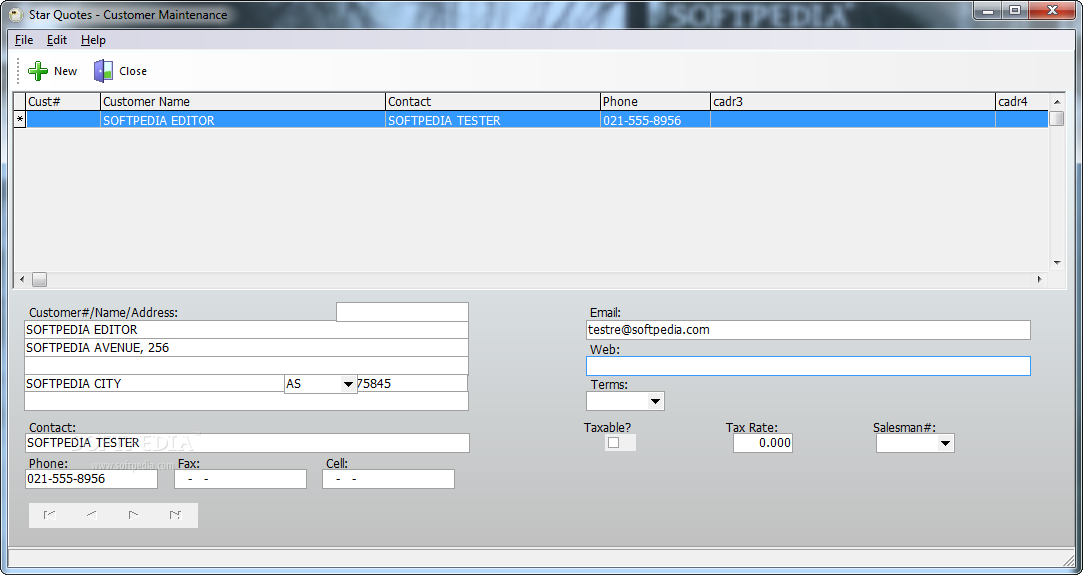Click the Cell input field
The width and height of the screenshot is (1083, 575).
click(388, 479)
